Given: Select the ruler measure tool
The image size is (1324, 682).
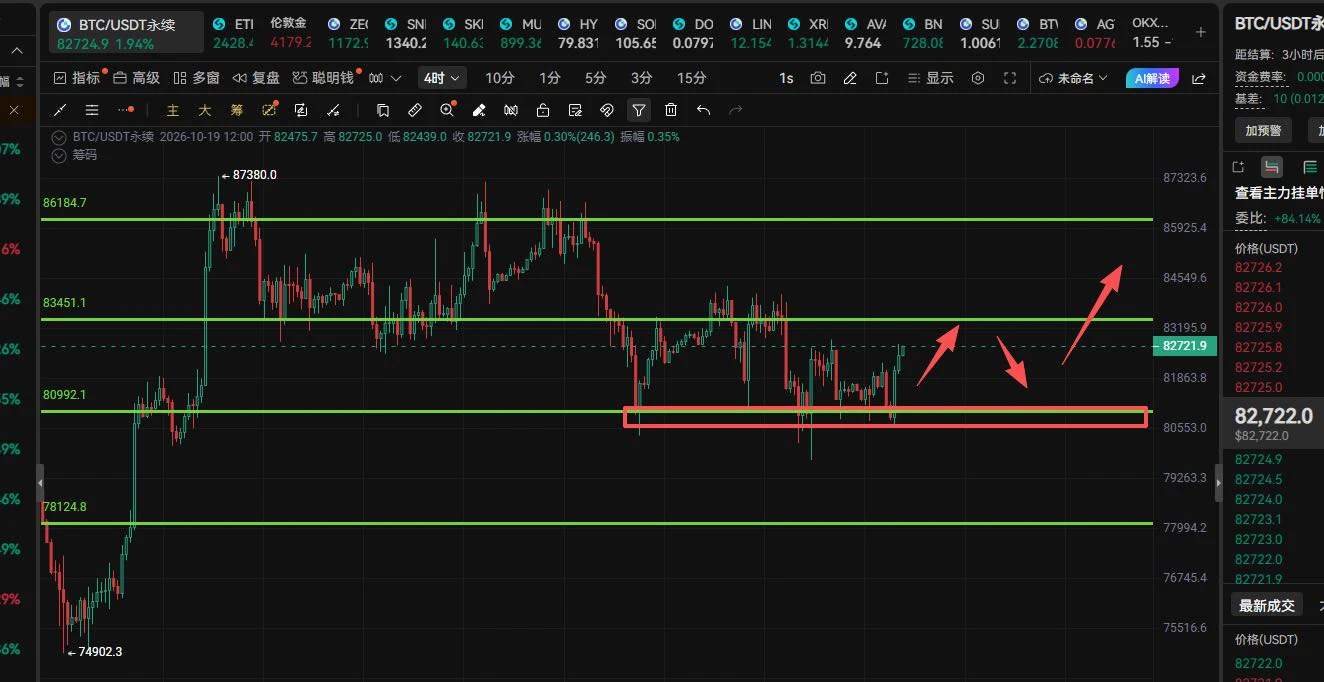Looking at the screenshot, I should [x=415, y=110].
